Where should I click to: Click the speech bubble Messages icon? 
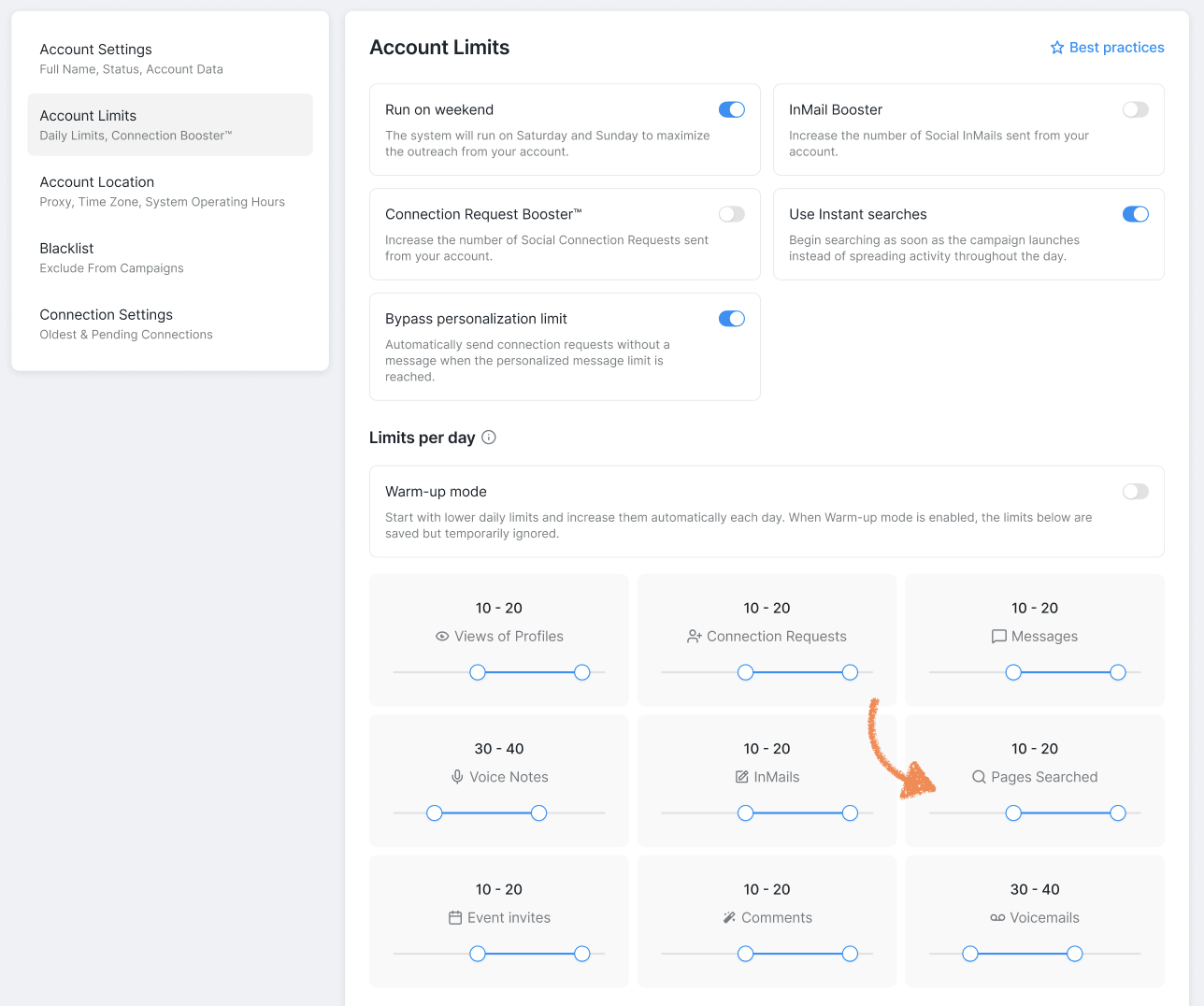coord(999,637)
